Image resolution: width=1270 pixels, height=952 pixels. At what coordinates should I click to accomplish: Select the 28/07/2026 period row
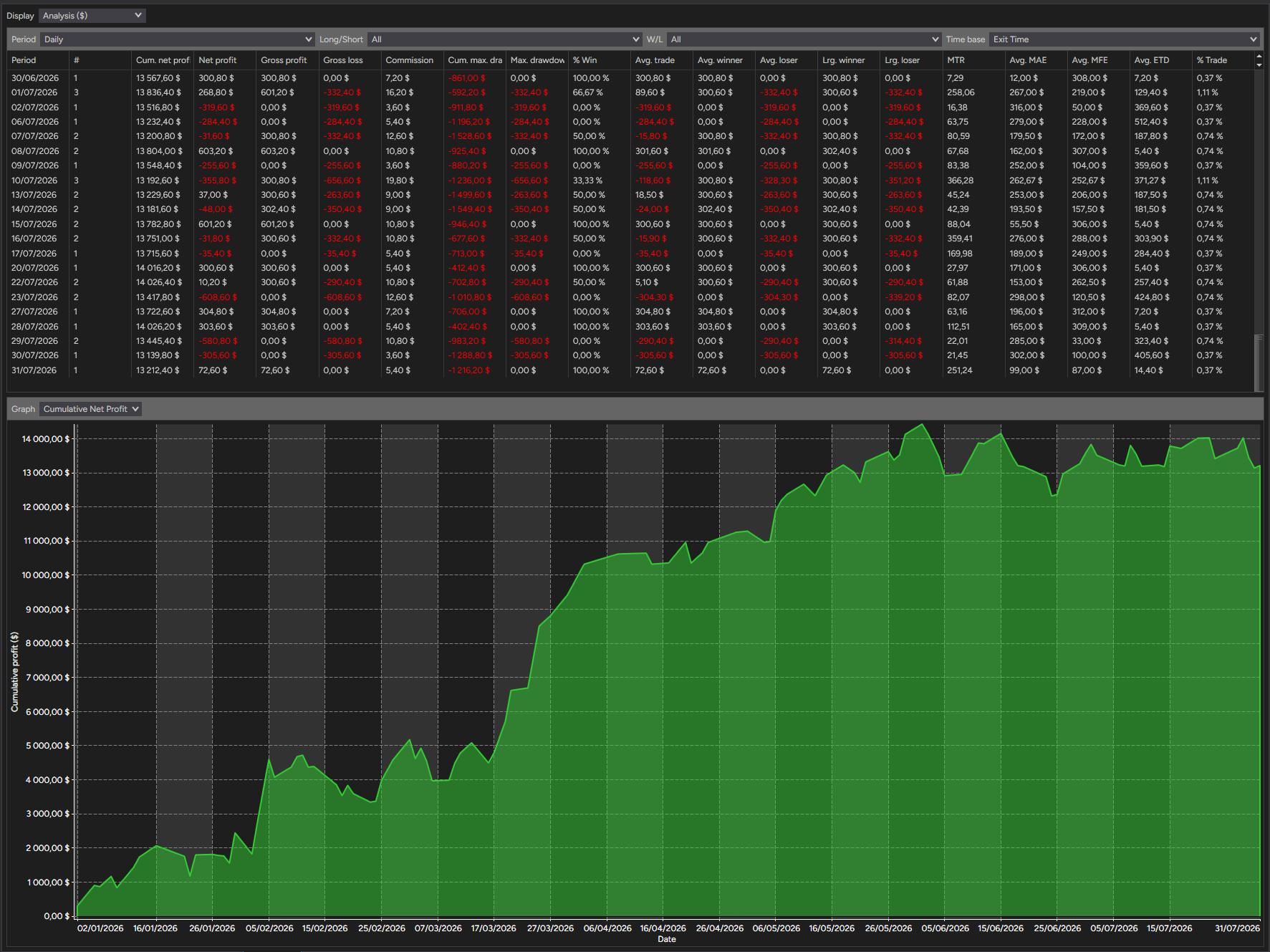tap(630, 327)
